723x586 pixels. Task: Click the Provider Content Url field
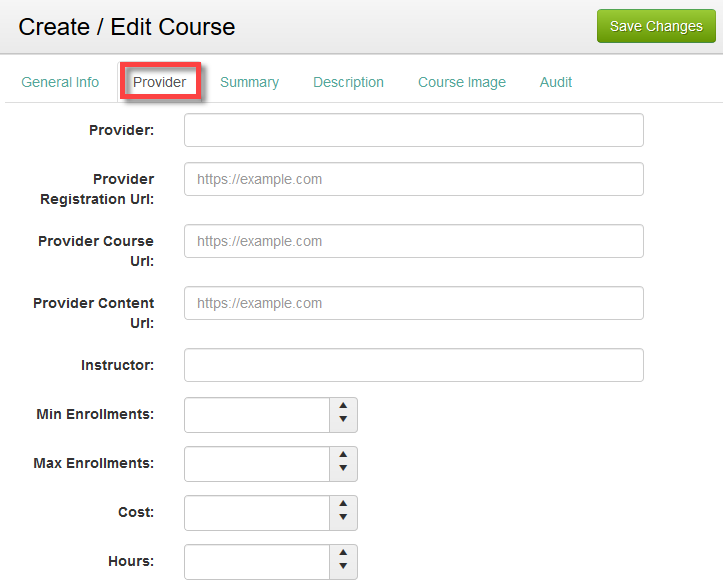tap(414, 303)
